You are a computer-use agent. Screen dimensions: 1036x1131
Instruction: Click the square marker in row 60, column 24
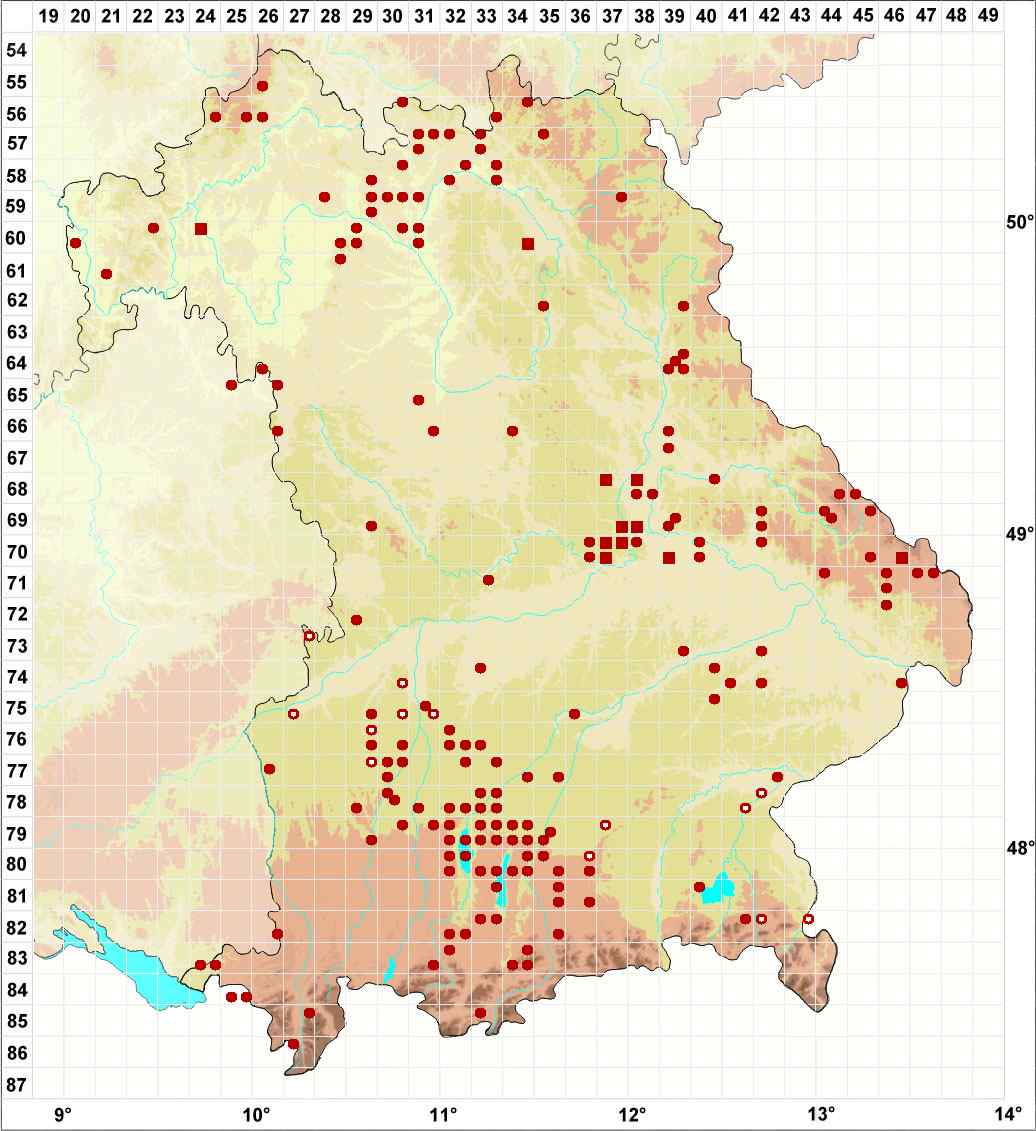201,229
